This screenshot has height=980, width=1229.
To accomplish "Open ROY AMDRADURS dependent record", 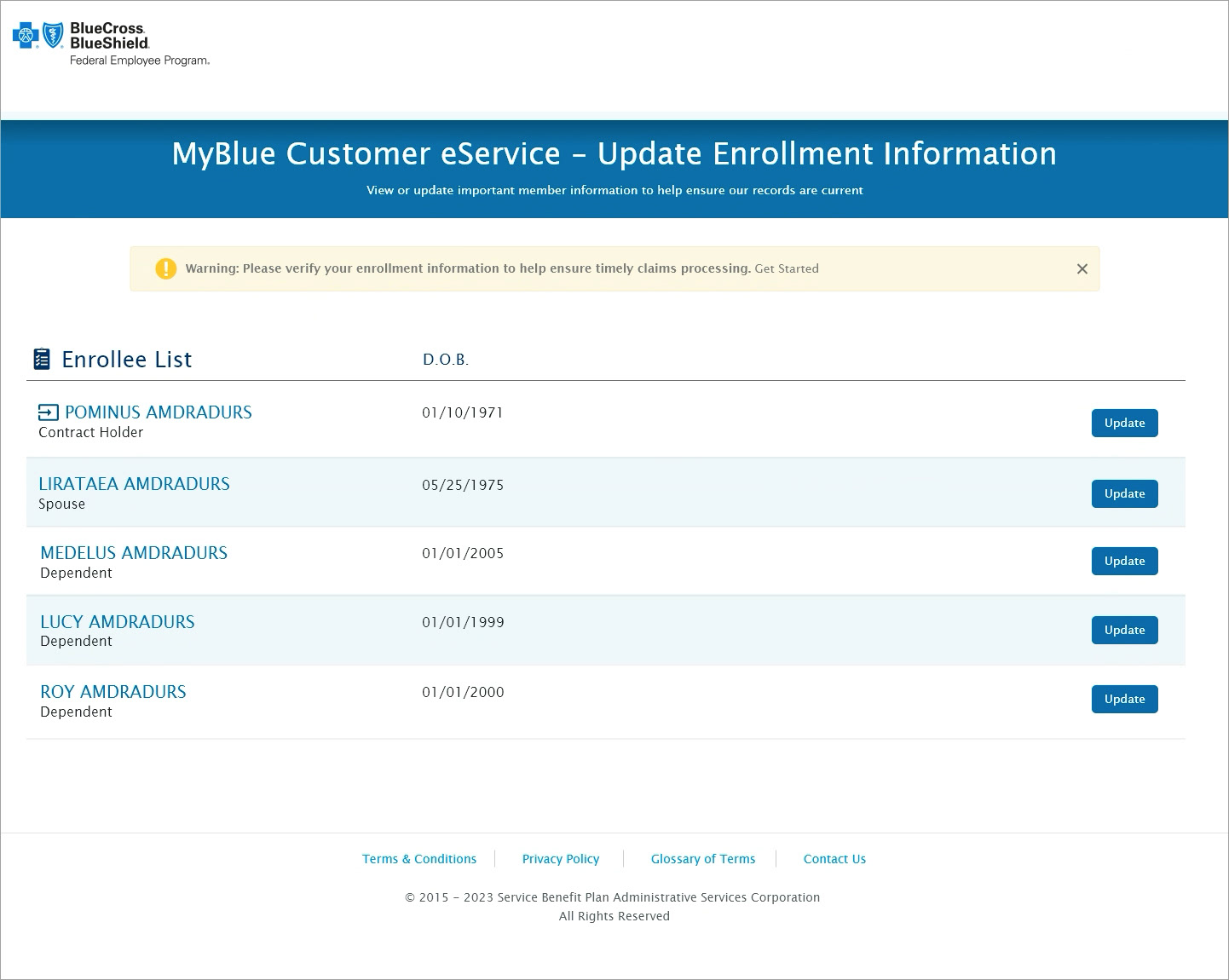I will pos(113,692).
